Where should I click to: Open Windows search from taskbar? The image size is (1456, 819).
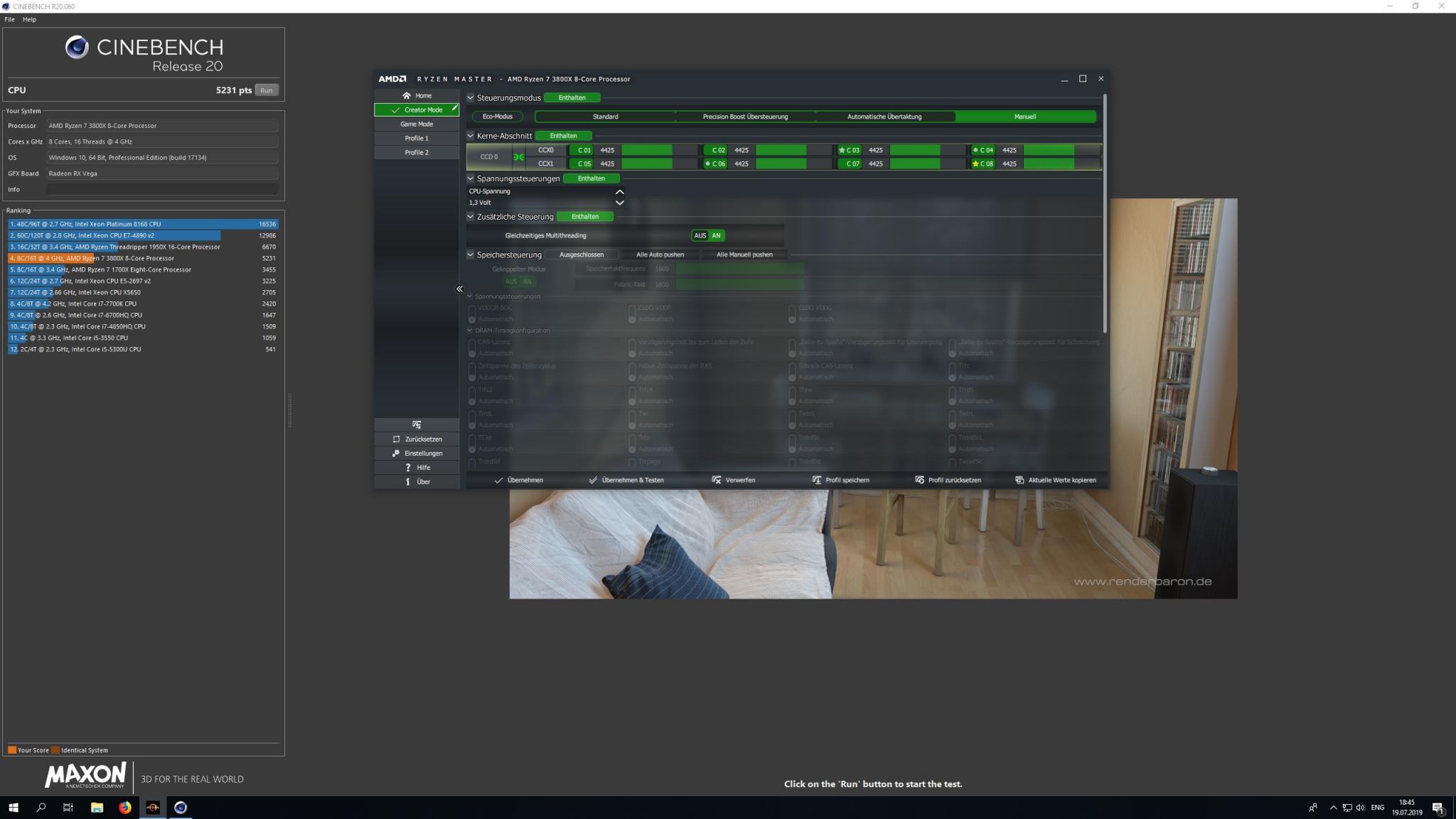[41, 808]
